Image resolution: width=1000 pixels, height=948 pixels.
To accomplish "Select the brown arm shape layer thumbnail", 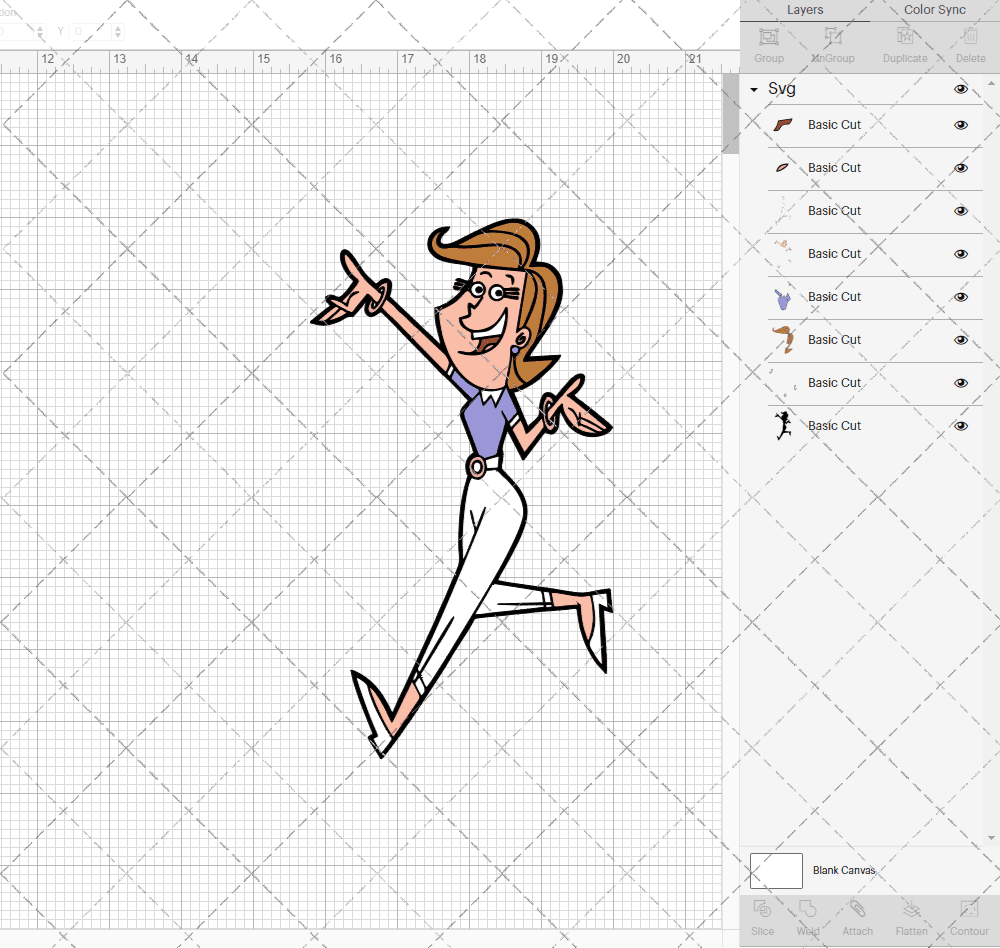I will click(783, 125).
